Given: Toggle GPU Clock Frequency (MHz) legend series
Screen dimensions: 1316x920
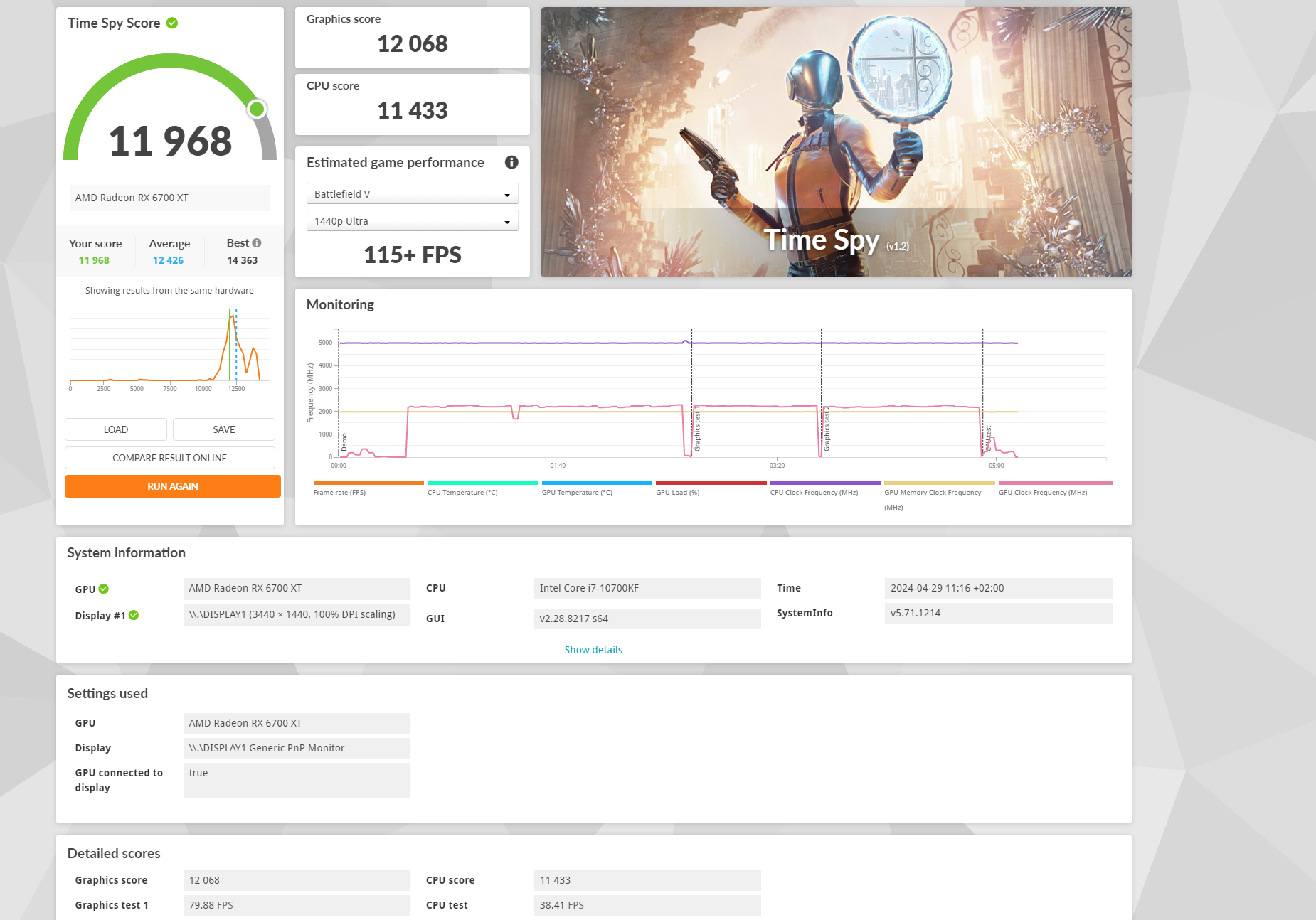Looking at the screenshot, I should click(x=1055, y=488).
